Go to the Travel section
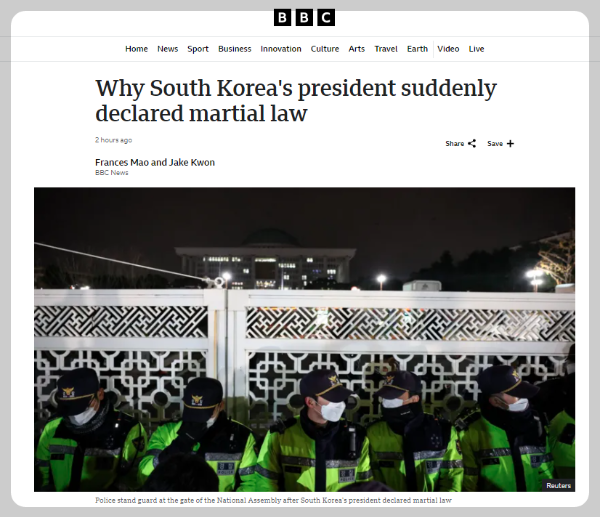Viewport: 600px width, 517px height. pos(386,49)
